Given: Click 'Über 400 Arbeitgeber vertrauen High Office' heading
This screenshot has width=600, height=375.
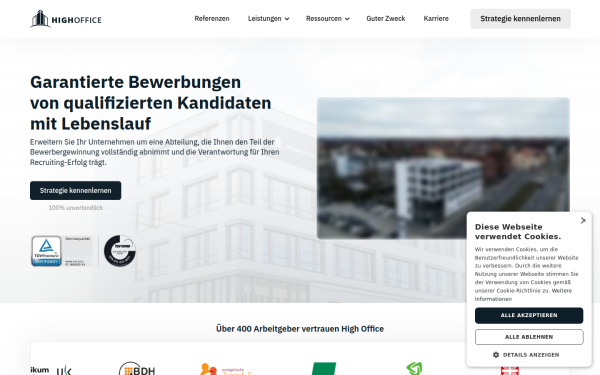Looking at the screenshot, I should tap(300, 329).
